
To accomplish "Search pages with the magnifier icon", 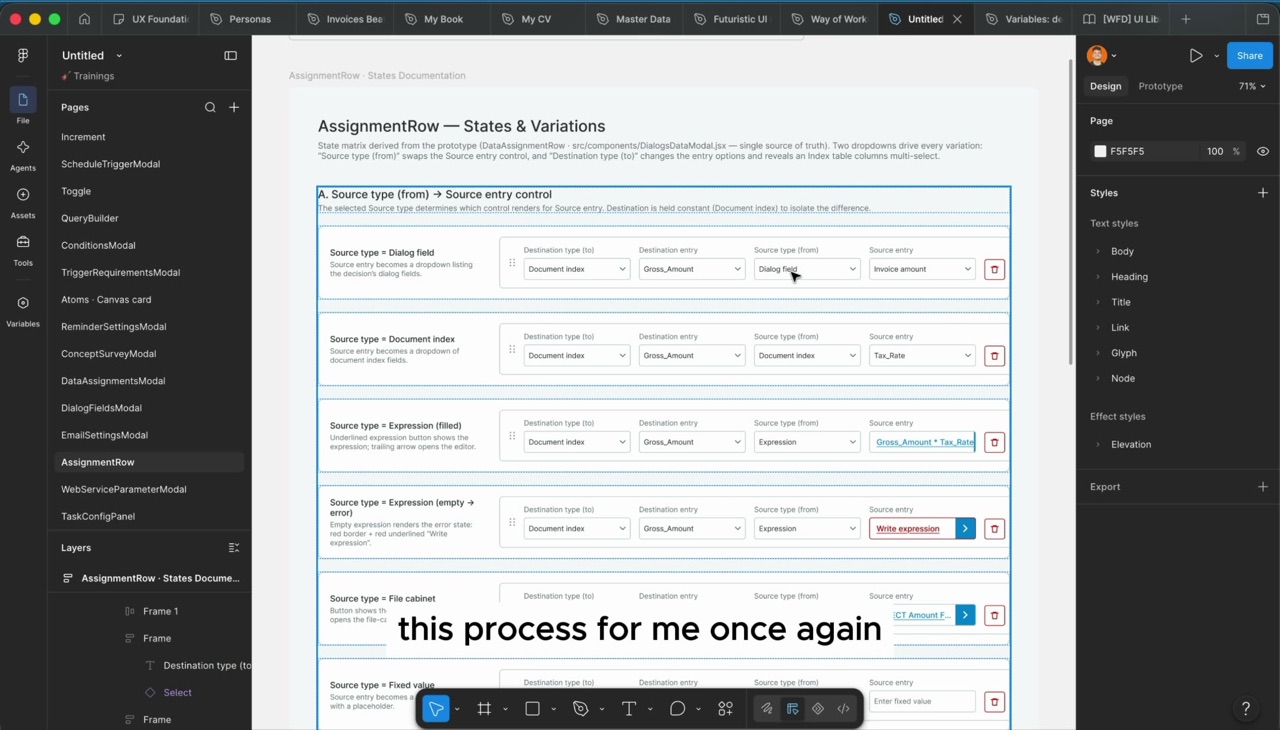I will pyautogui.click(x=210, y=107).
